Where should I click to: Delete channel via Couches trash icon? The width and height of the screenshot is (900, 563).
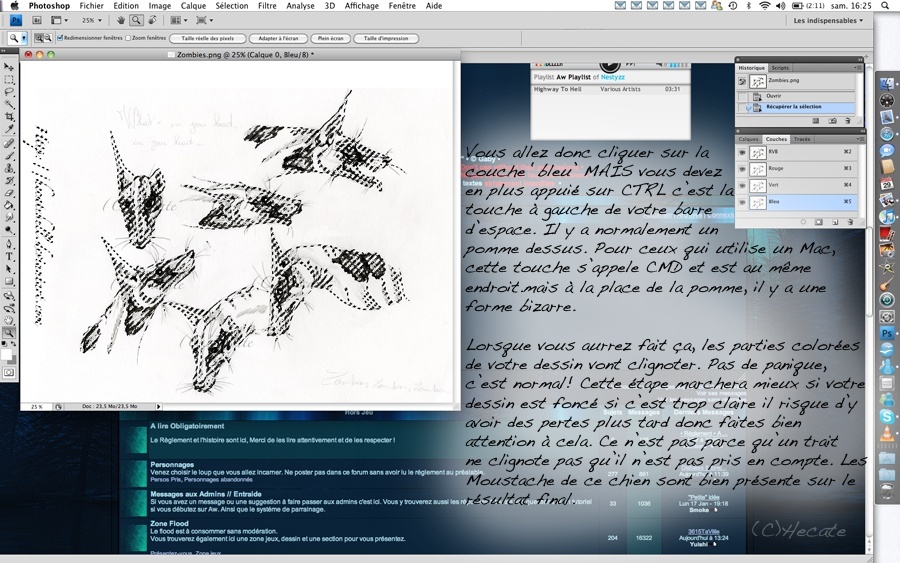tap(850, 222)
